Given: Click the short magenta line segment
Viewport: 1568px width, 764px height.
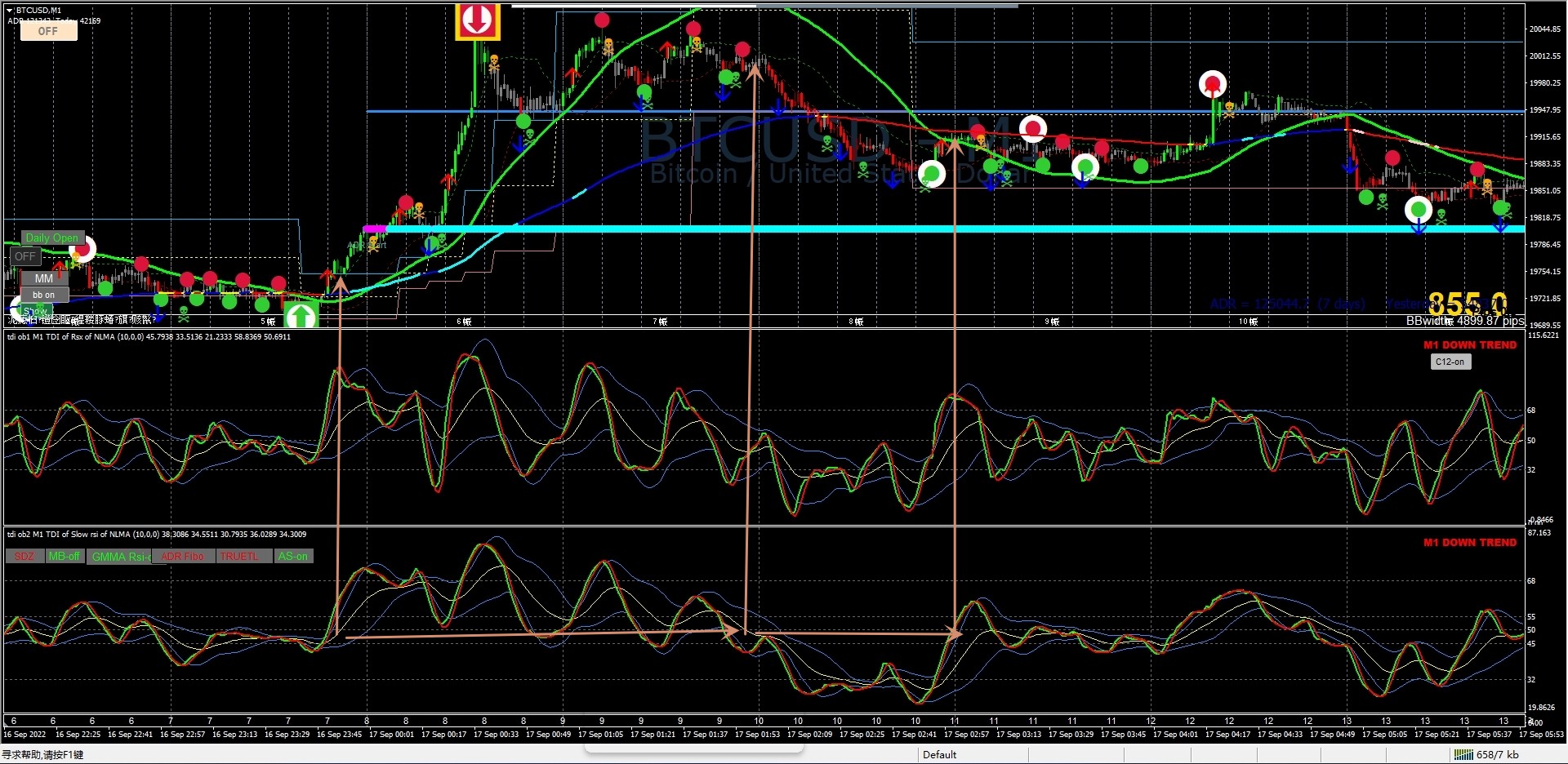Looking at the screenshot, I should (x=375, y=229).
